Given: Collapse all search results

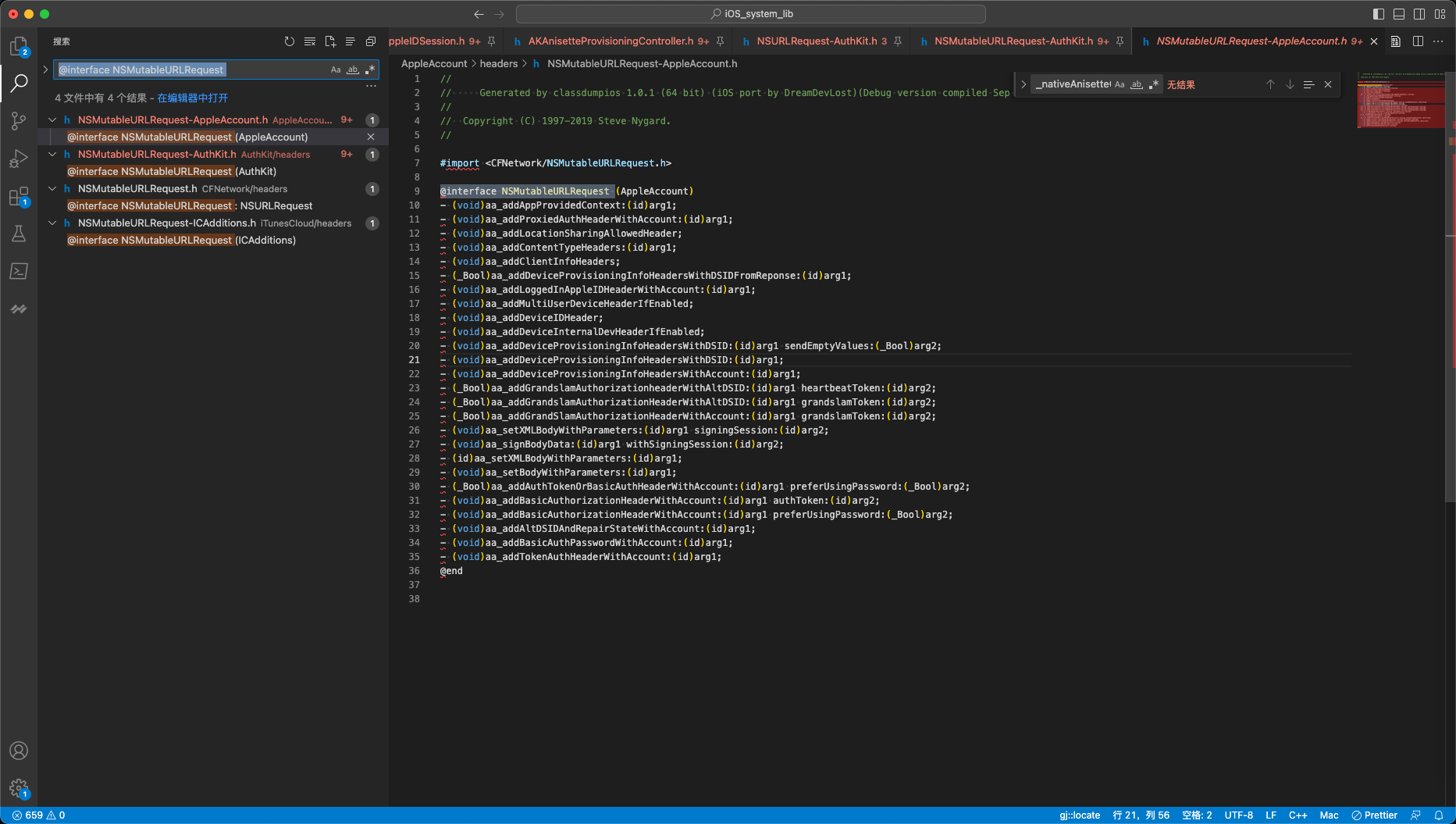Looking at the screenshot, I should click(x=371, y=41).
